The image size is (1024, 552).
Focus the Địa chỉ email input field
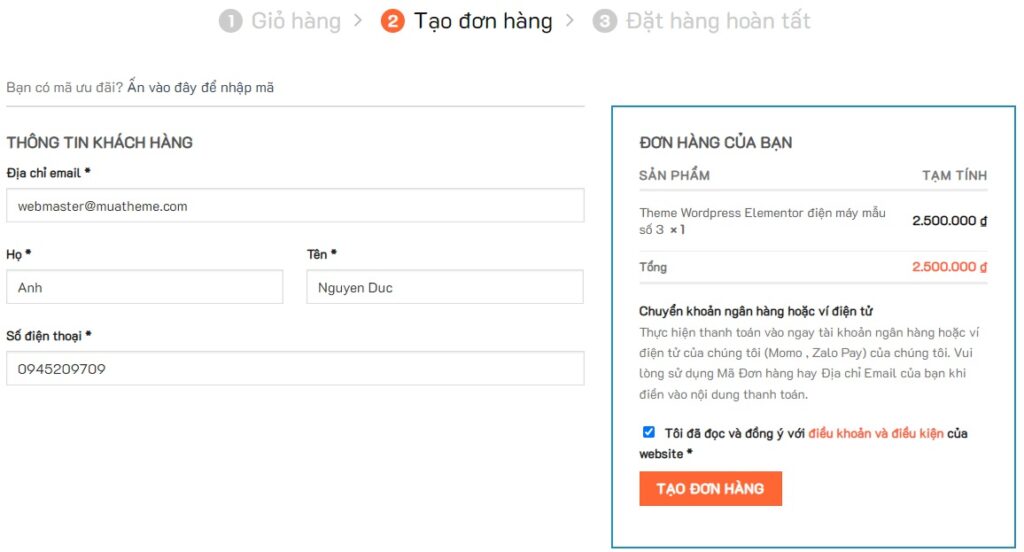click(x=295, y=207)
